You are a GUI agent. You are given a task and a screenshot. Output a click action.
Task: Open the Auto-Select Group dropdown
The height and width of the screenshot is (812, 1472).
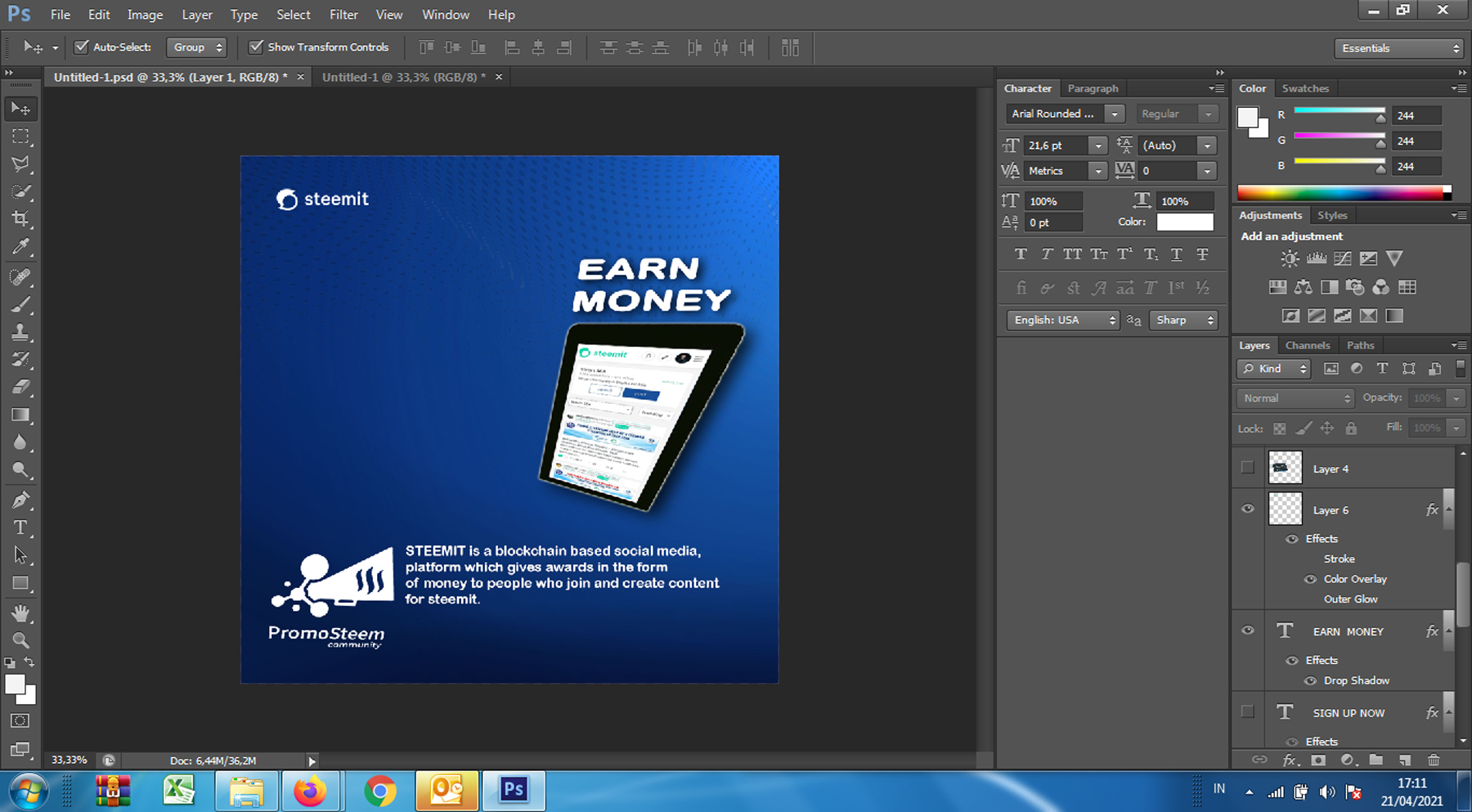(196, 47)
